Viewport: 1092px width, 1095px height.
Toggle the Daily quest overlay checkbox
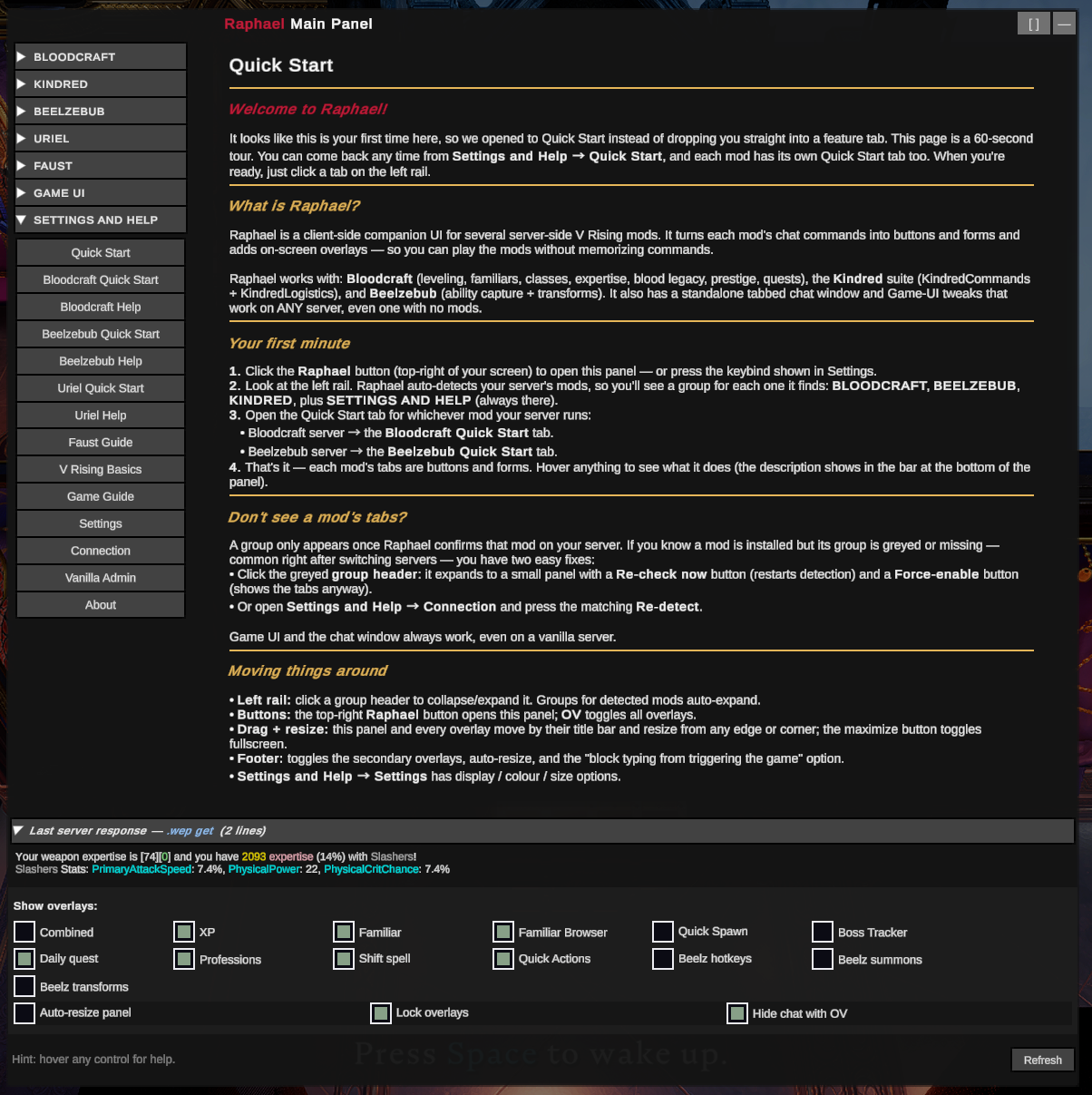pos(24,959)
